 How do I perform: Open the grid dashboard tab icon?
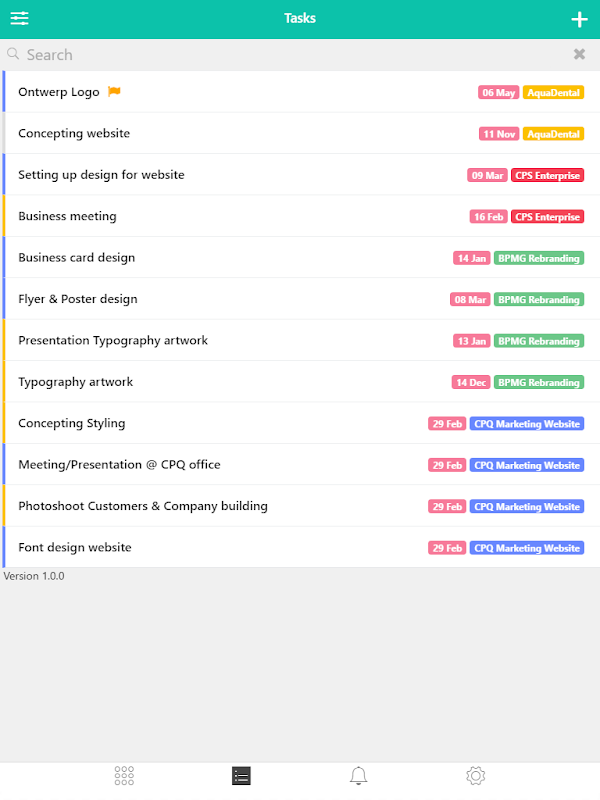pos(124,775)
